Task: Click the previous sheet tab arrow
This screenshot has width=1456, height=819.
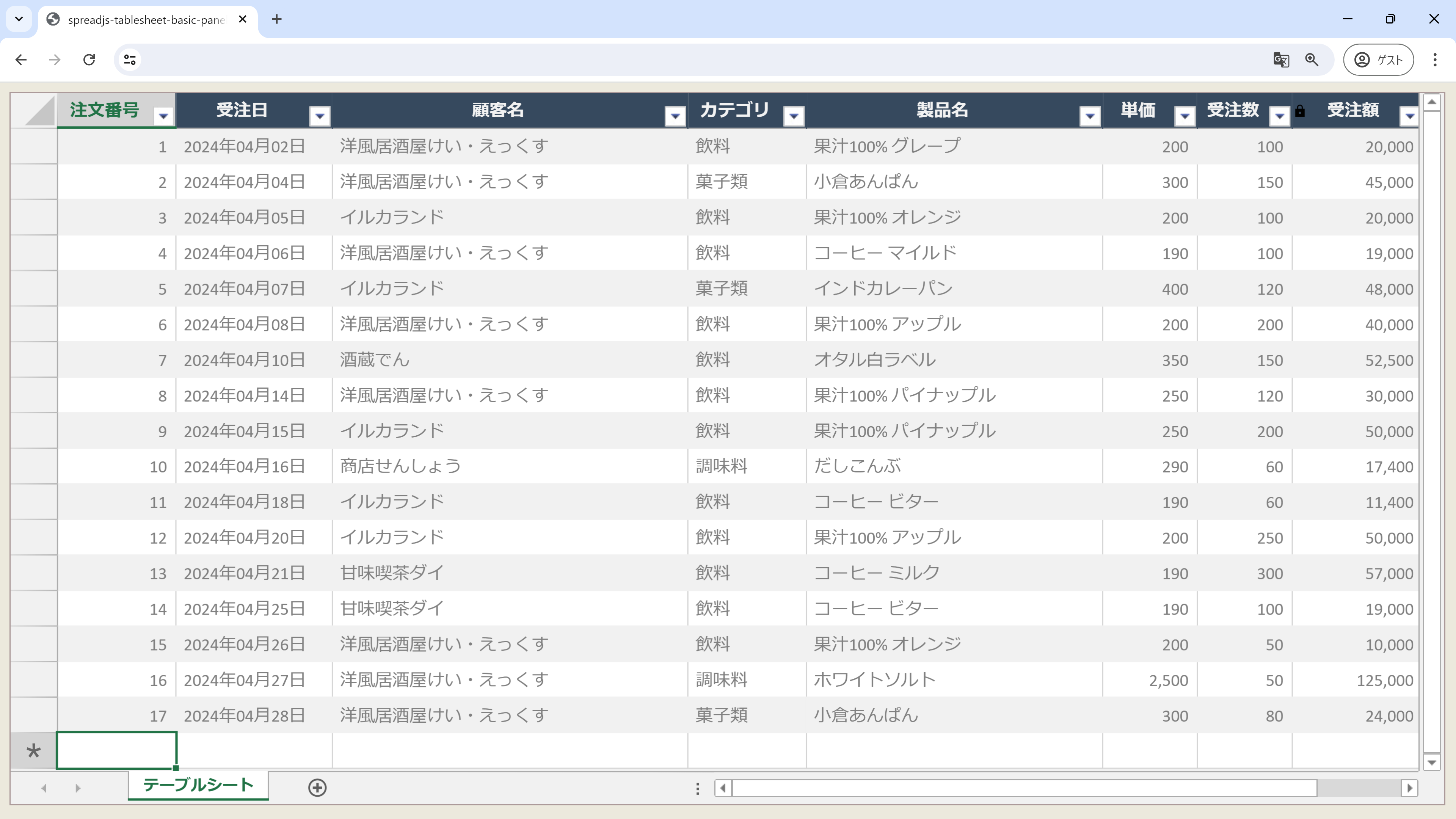Action: click(44, 788)
